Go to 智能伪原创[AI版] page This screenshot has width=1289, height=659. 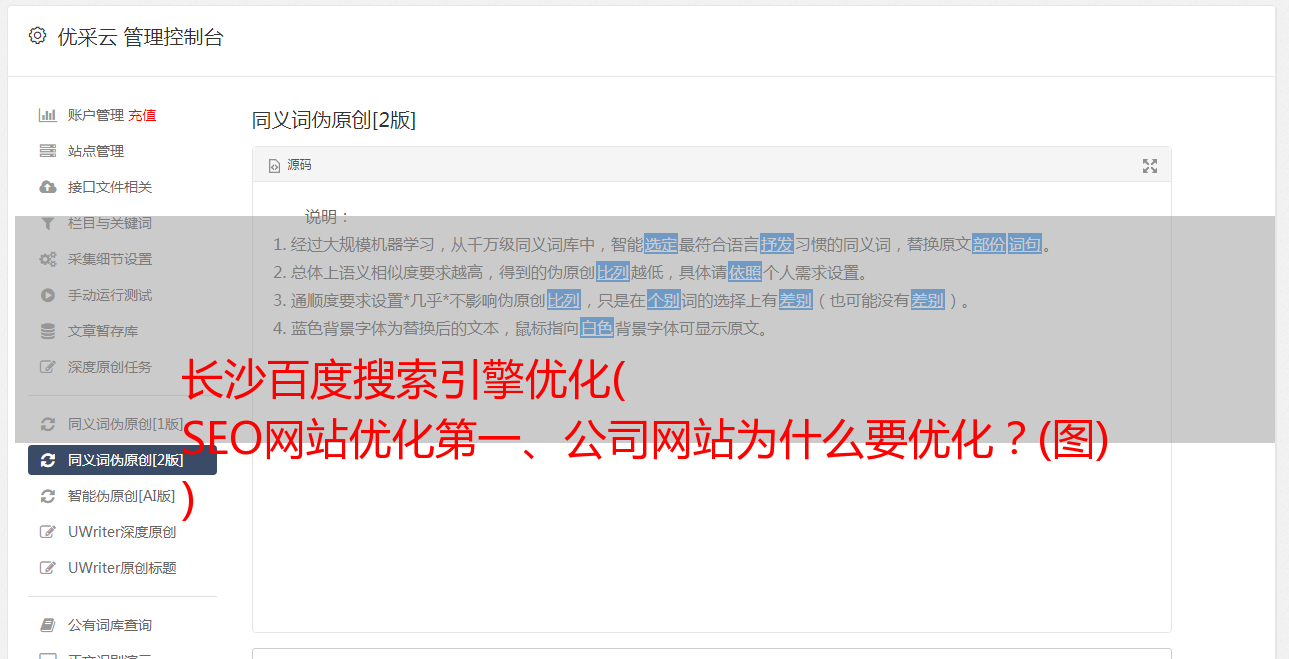pos(122,496)
